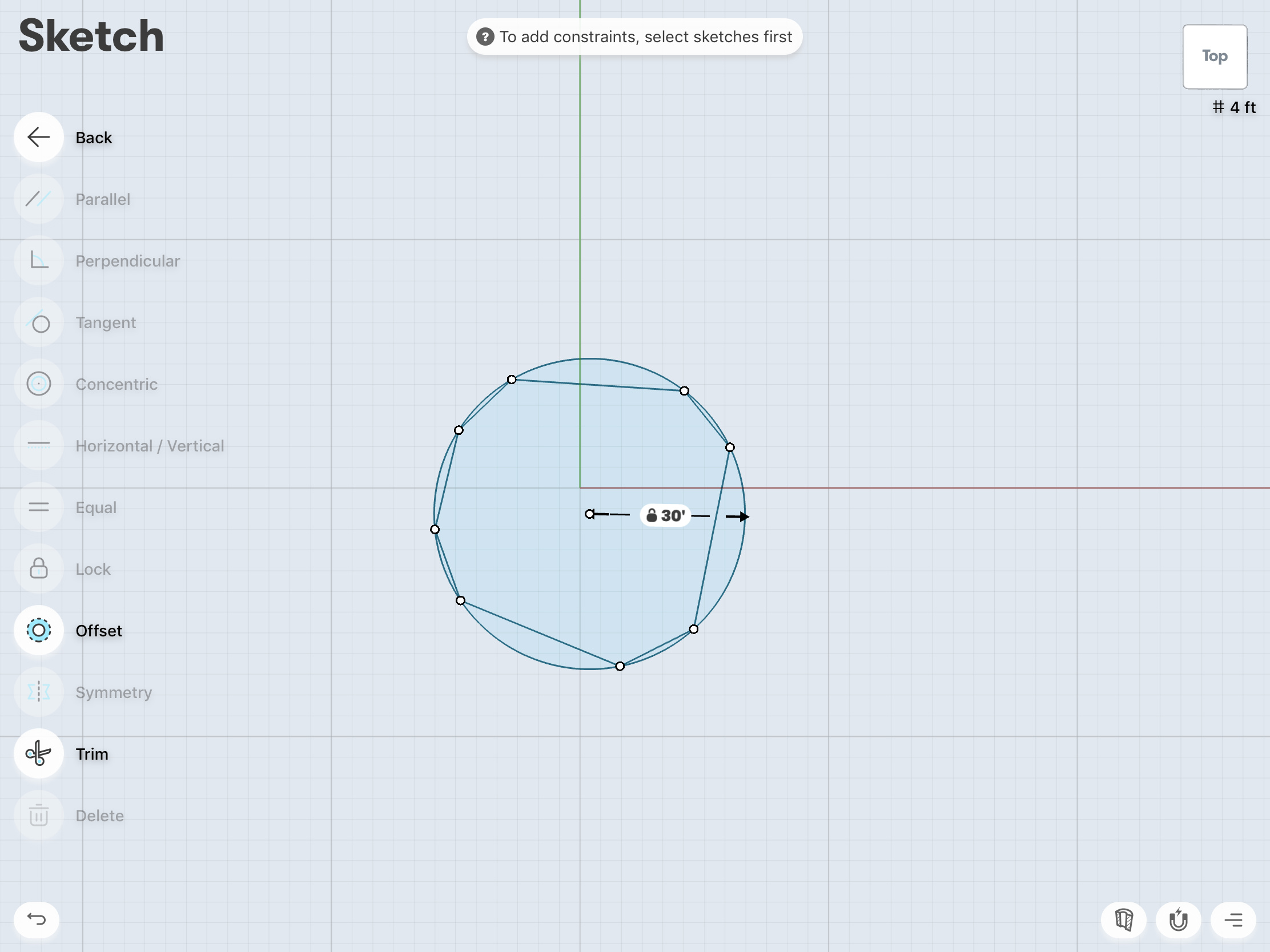The image size is (1270, 952).
Task: Click the Horizontal / Vertical label text
Action: click(x=150, y=446)
